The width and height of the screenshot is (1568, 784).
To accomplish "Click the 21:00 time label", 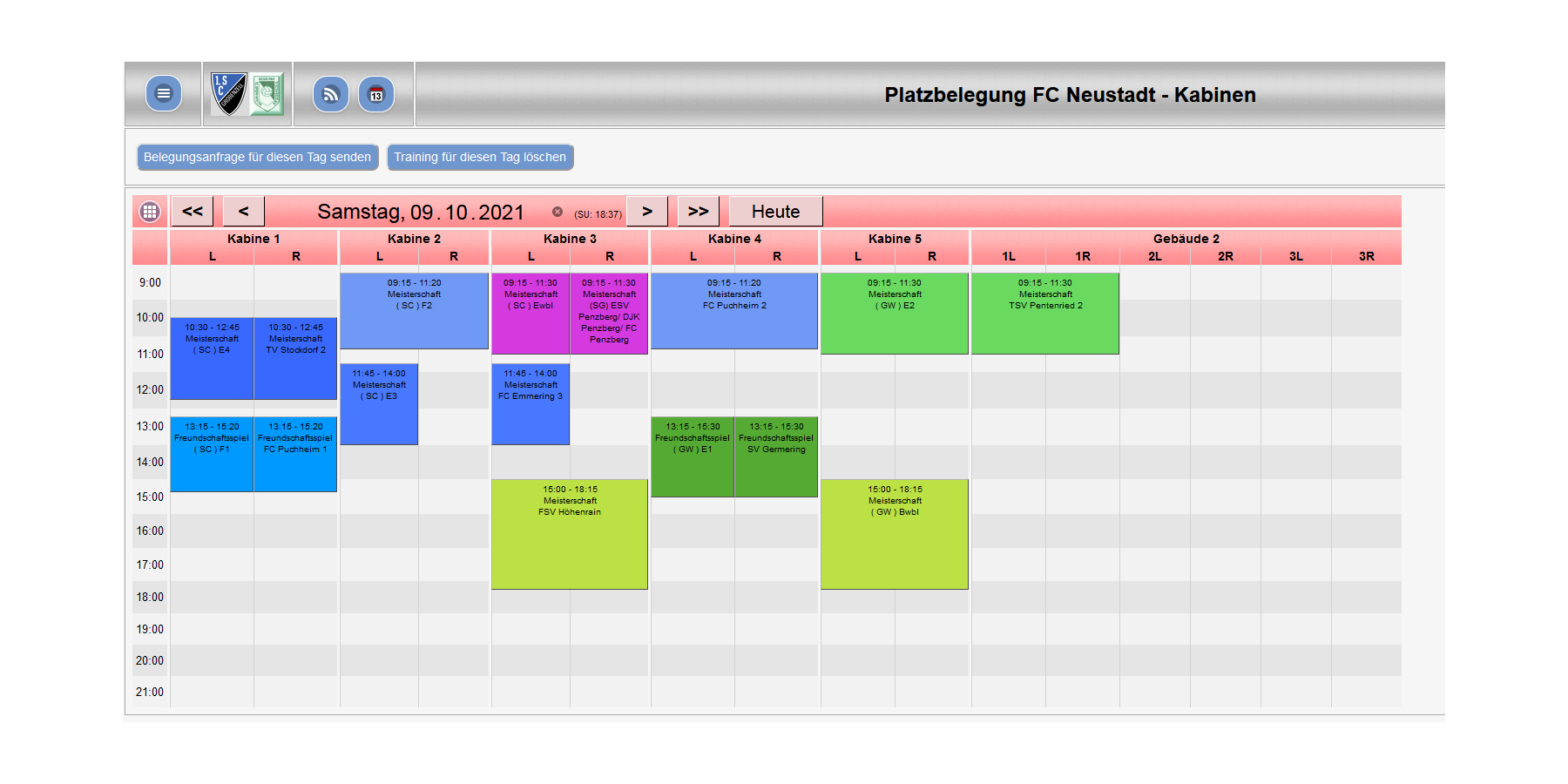I will (150, 692).
